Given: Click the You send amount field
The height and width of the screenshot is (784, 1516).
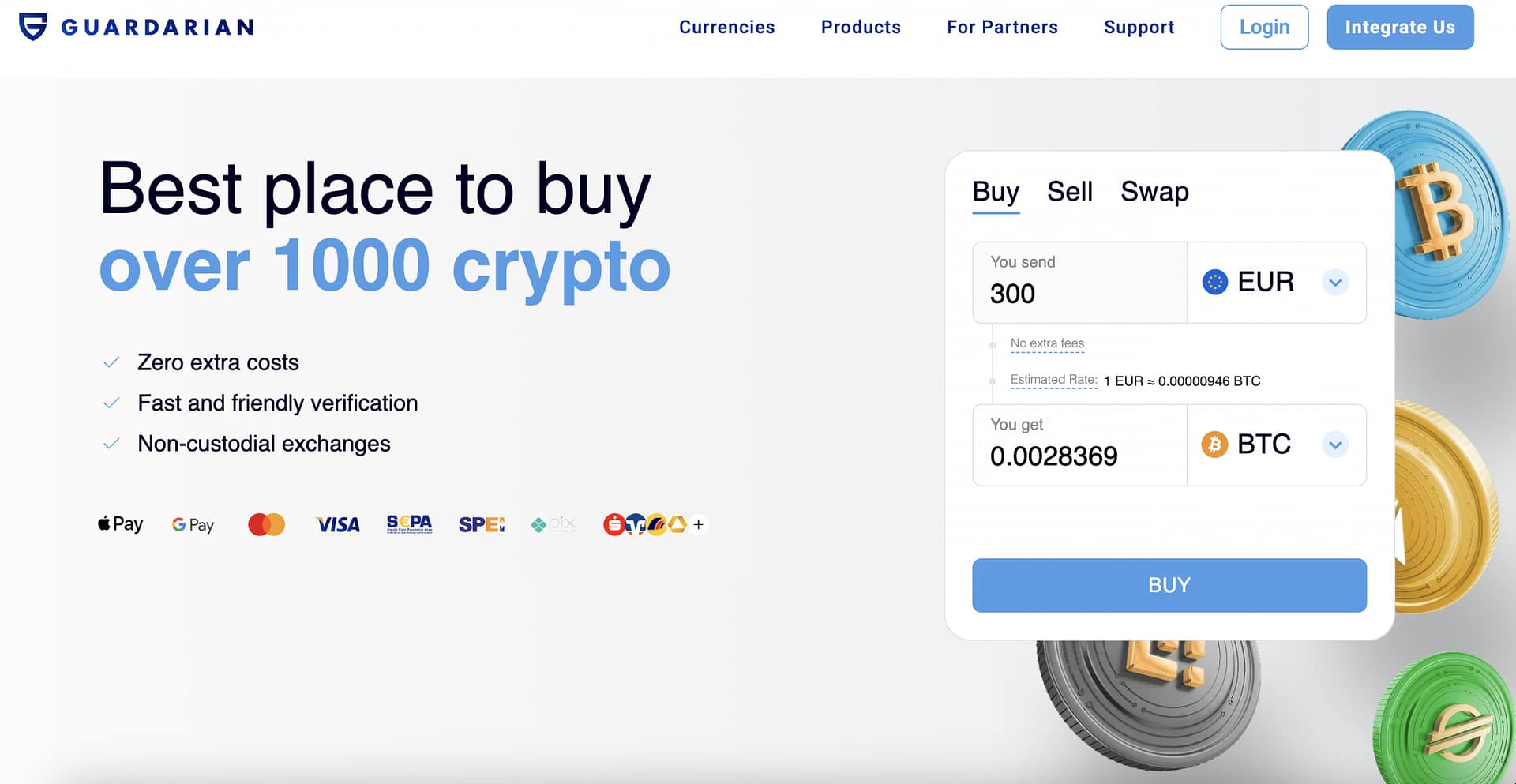Looking at the screenshot, I should (x=1079, y=294).
